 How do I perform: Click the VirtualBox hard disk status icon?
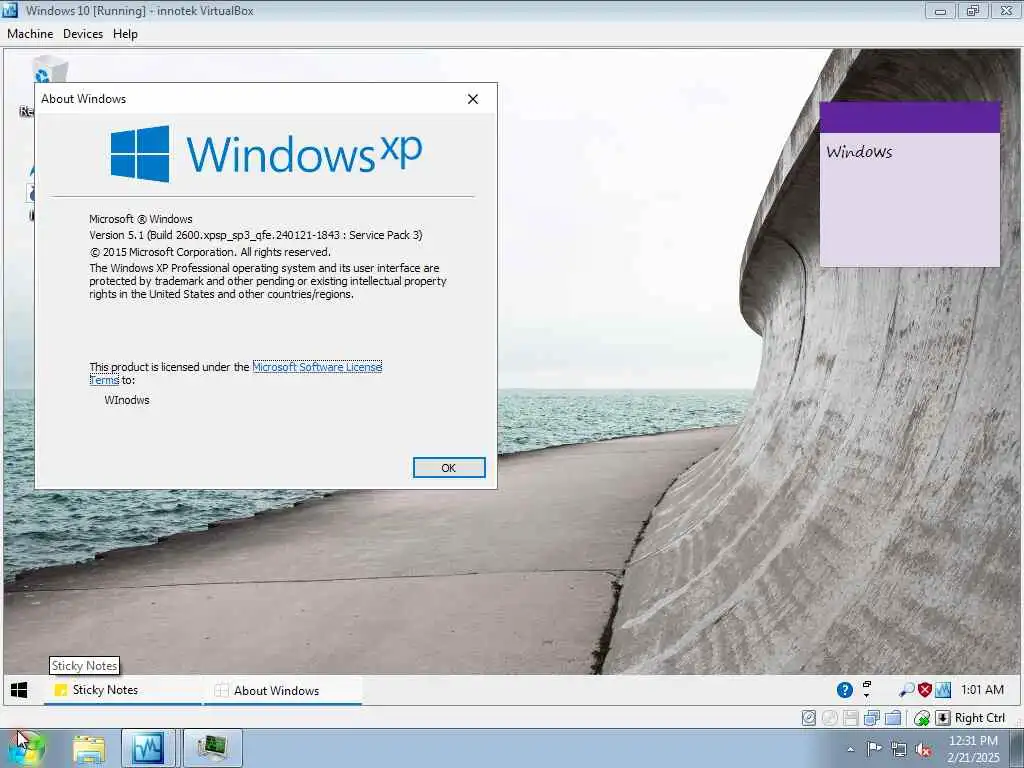point(808,718)
